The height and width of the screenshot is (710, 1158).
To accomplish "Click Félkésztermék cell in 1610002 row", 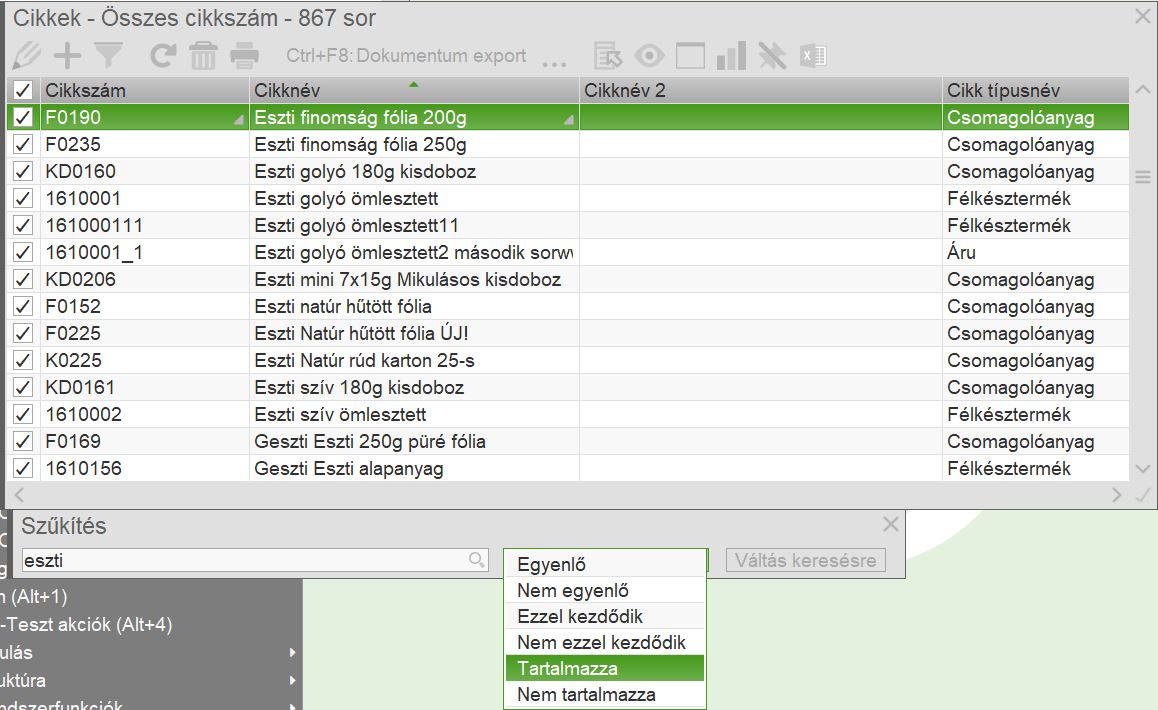I will click(x=1035, y=414).
